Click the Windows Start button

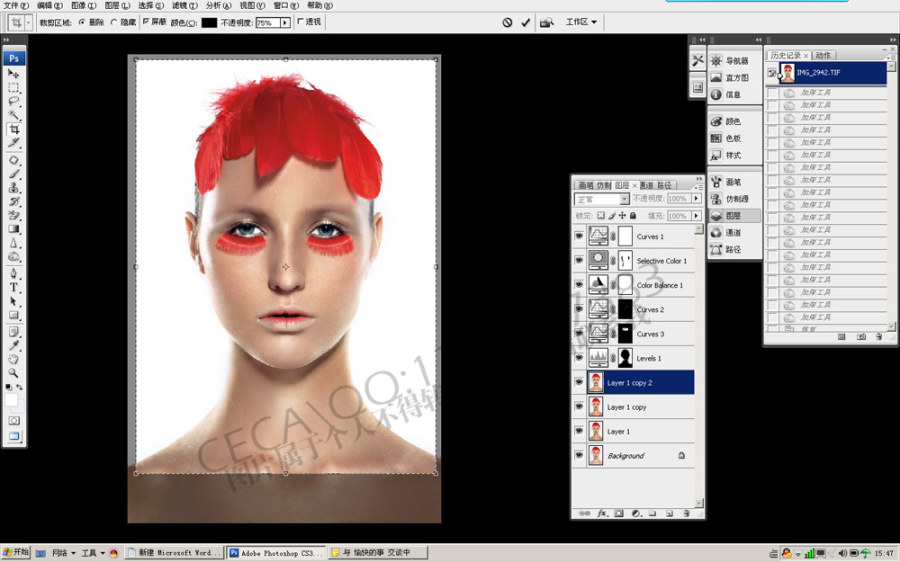15,552
